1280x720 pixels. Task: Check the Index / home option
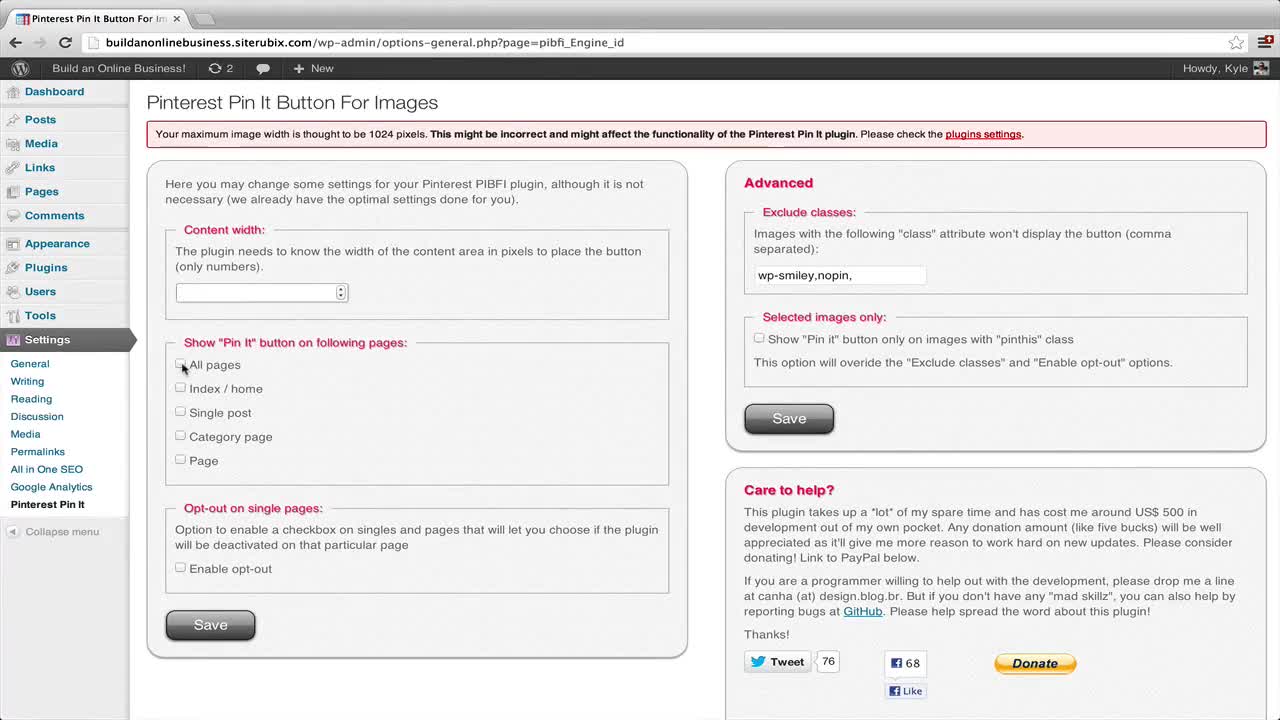click(180, 388)
